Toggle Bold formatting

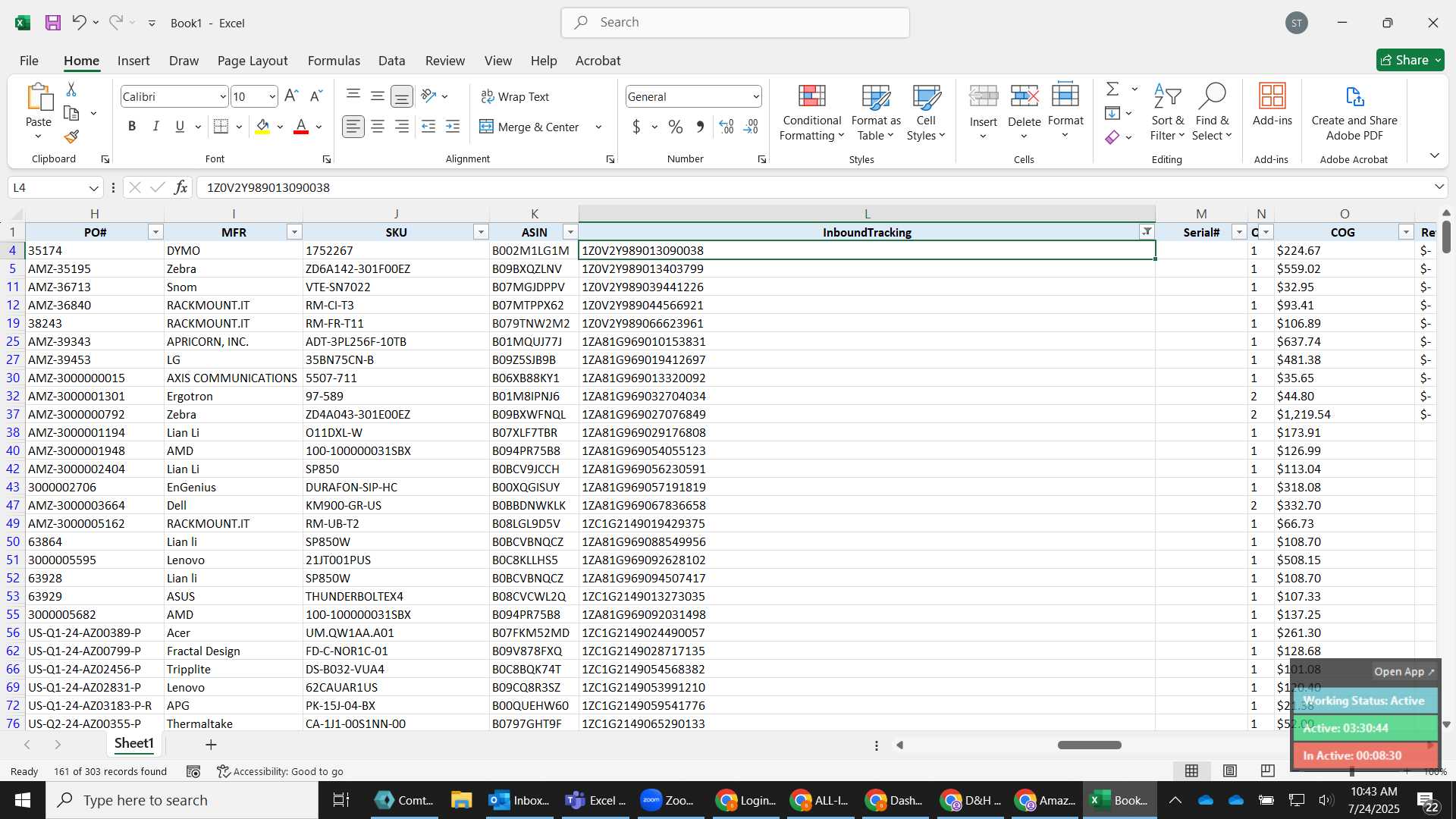click(132, 127)
